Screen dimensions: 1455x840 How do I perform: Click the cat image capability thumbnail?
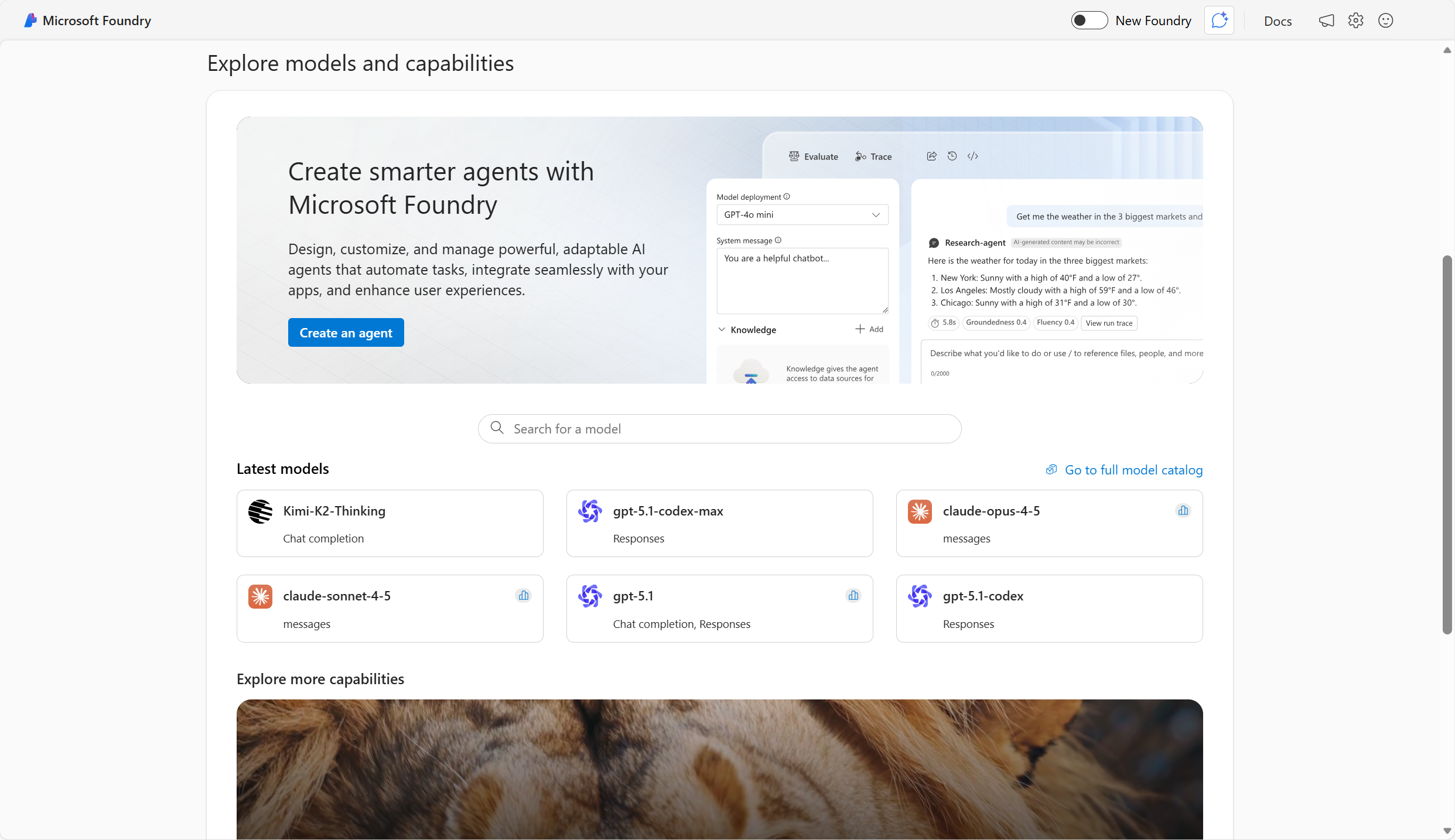click(x=719, y=769)
